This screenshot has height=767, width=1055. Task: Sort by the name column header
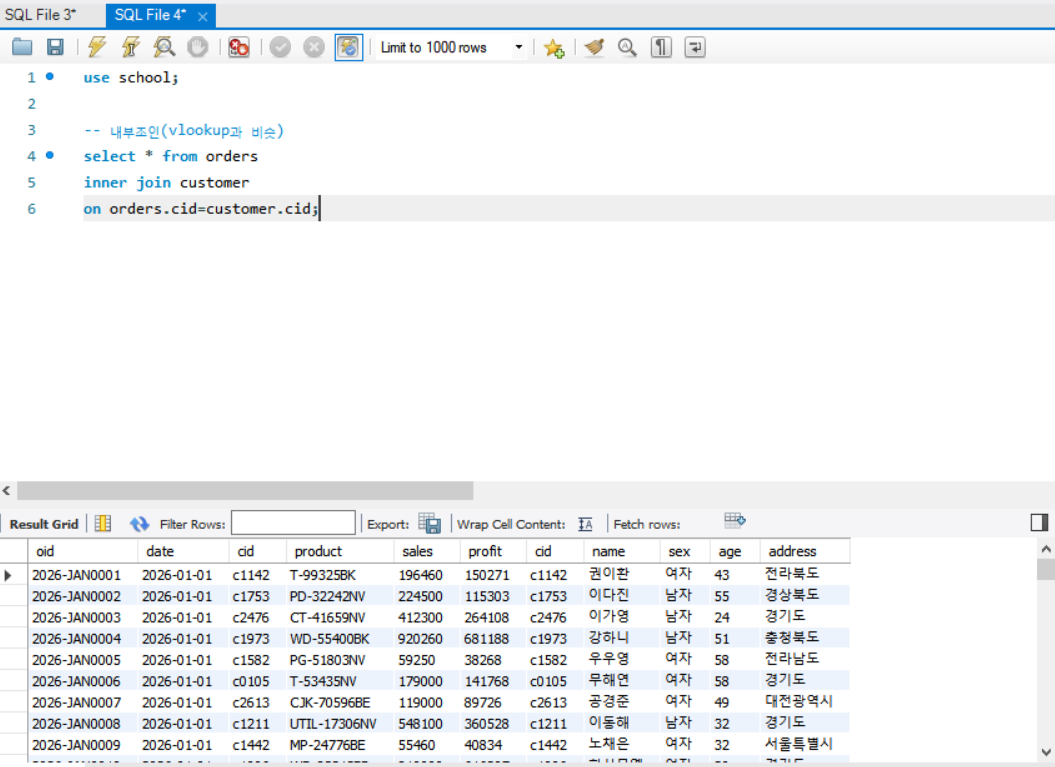pos(622,551)
